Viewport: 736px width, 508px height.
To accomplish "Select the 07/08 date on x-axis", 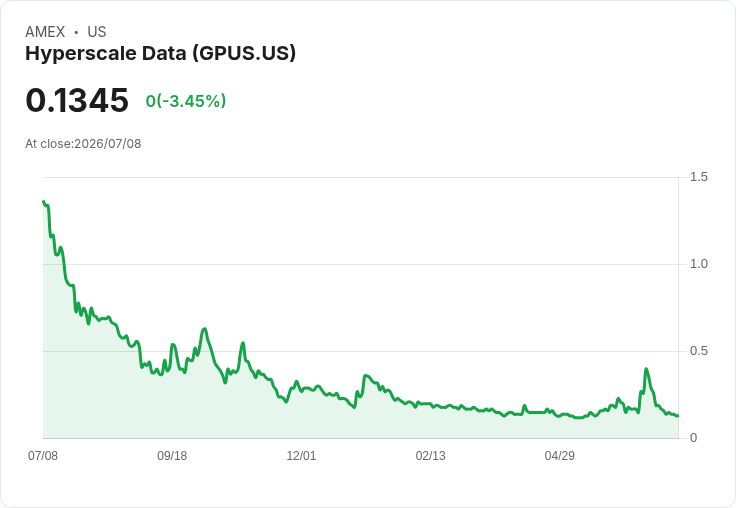I will click(43, 455).
